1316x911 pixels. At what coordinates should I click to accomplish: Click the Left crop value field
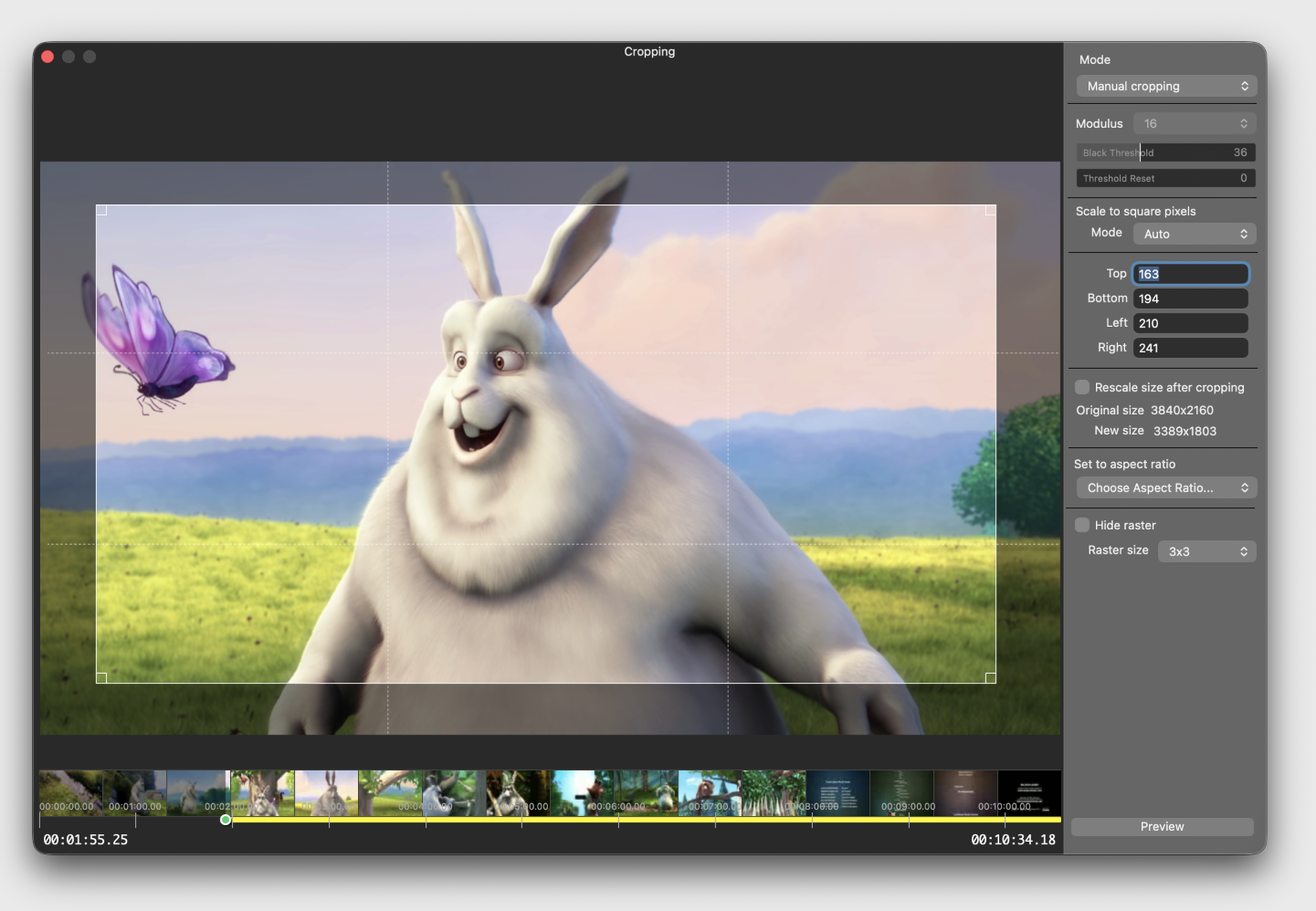[x=1190, y=323]
